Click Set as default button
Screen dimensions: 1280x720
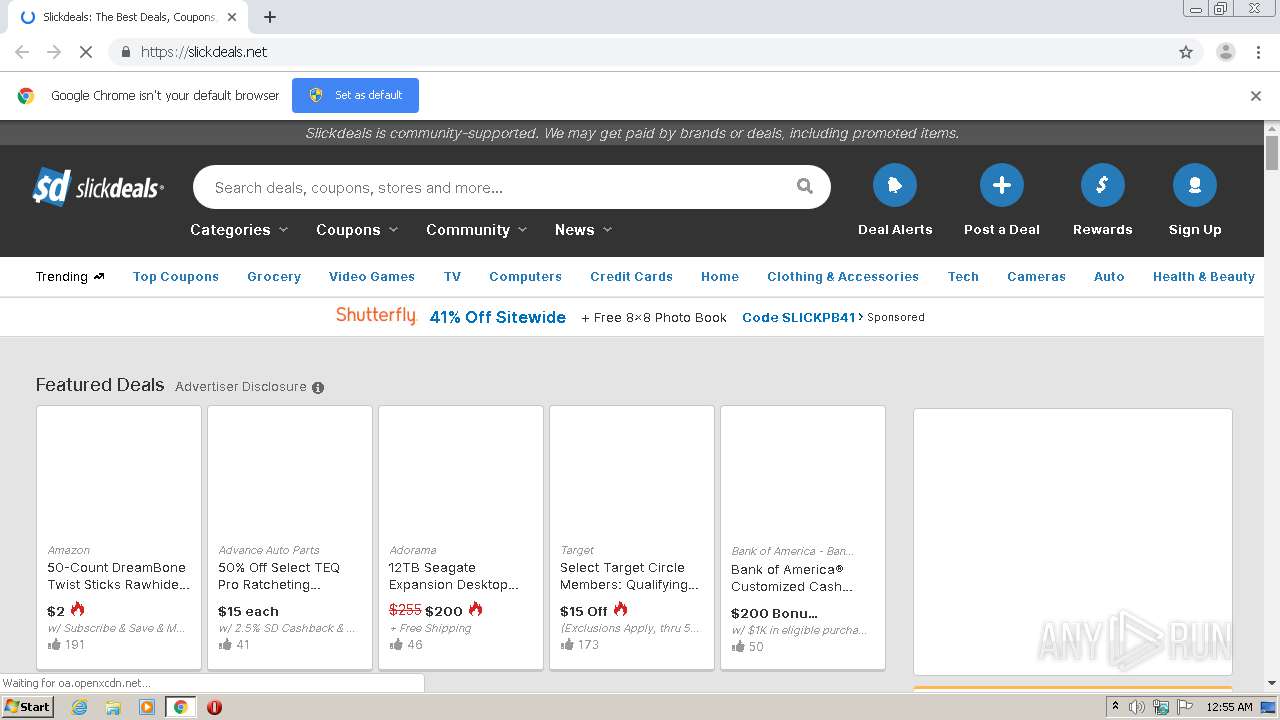[x=355, y=95]
